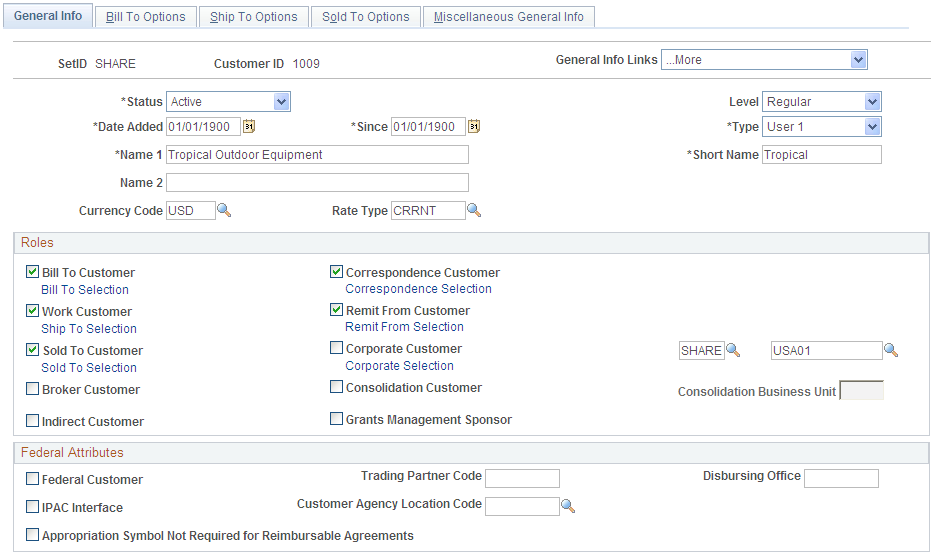Screen dimensions: 931x554
Task: Click the Disbursing Office field
Action: click(x=841, y=478)
